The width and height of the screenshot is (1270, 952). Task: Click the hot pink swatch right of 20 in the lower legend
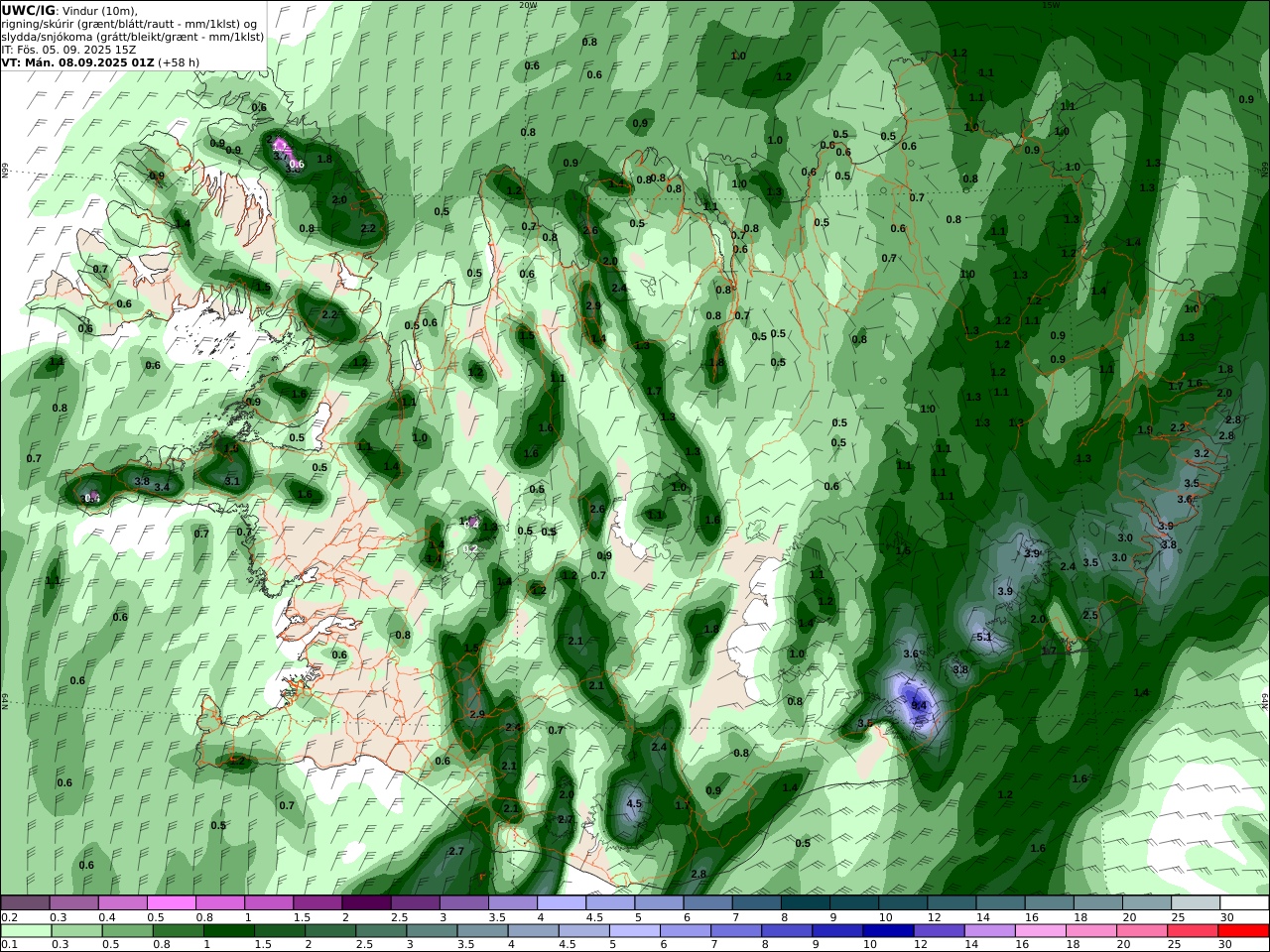[1143, 931]
